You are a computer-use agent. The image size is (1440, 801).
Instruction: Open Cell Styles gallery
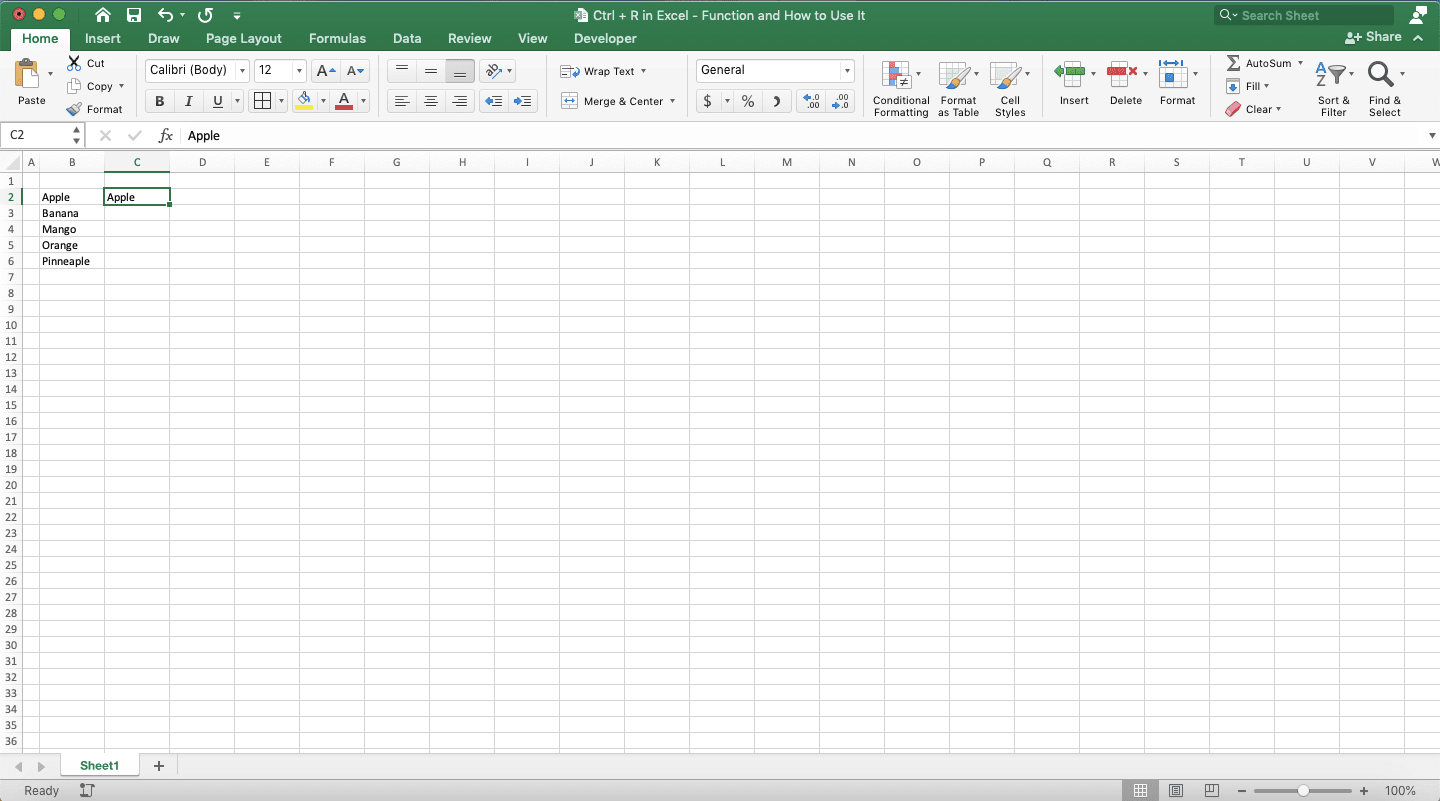pos(1010,88)
